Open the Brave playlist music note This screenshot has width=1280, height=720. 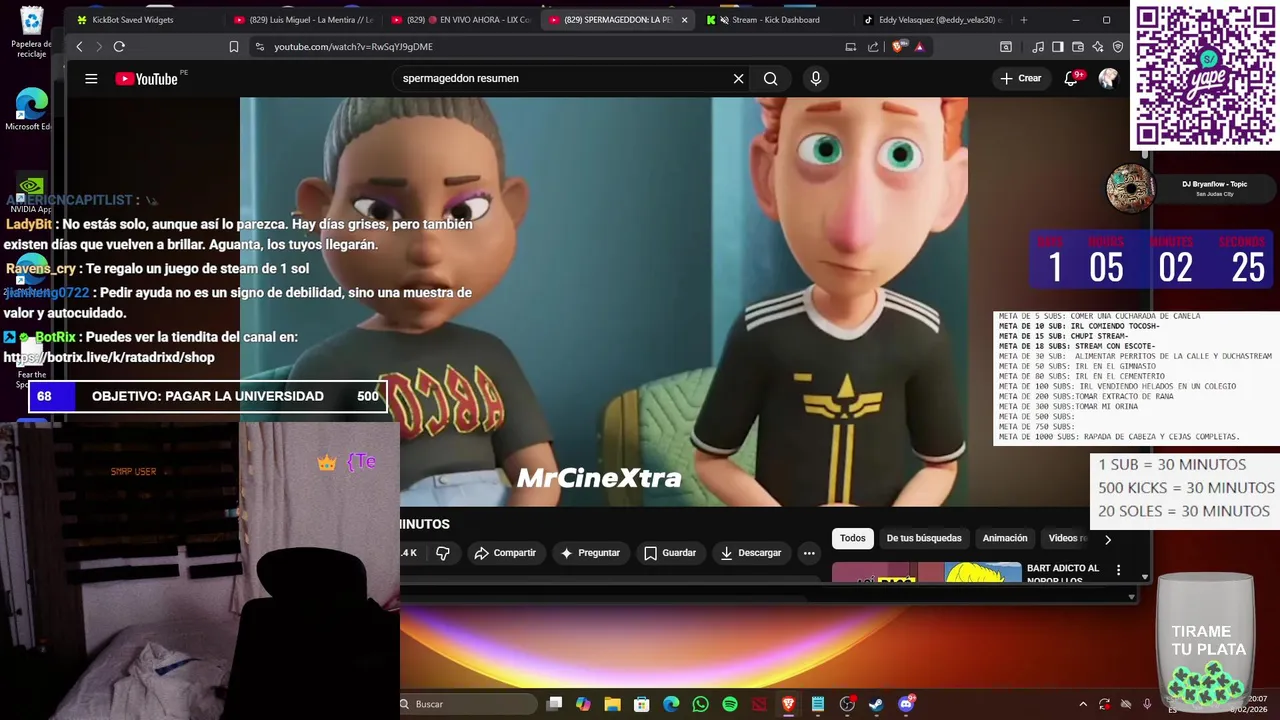click(1038, 47)
